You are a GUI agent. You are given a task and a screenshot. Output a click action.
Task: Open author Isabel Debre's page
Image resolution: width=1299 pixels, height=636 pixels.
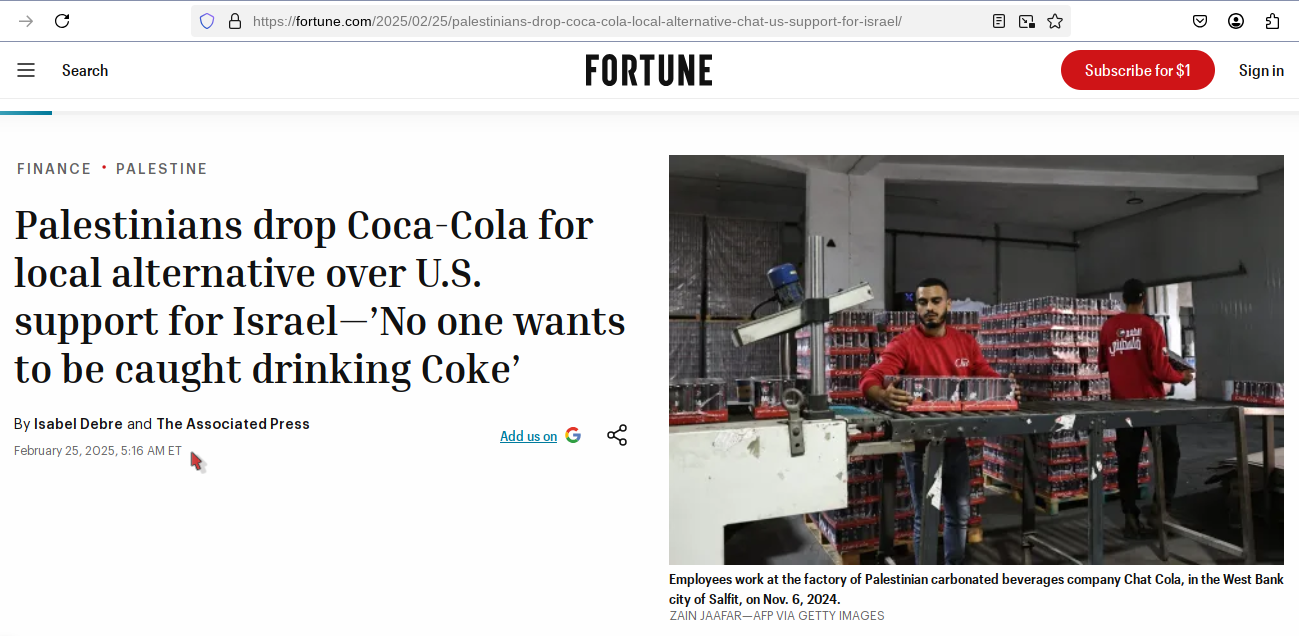click(78, 424)
